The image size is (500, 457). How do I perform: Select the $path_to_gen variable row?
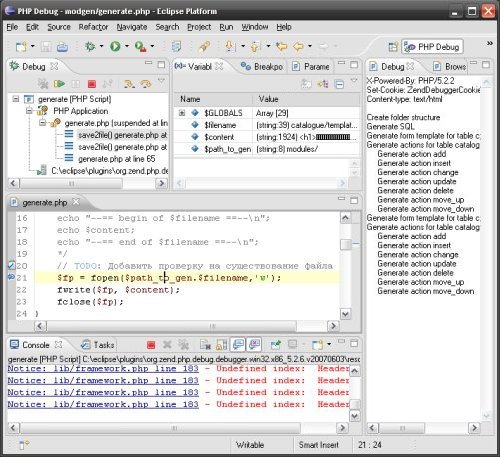pos(267,149)
